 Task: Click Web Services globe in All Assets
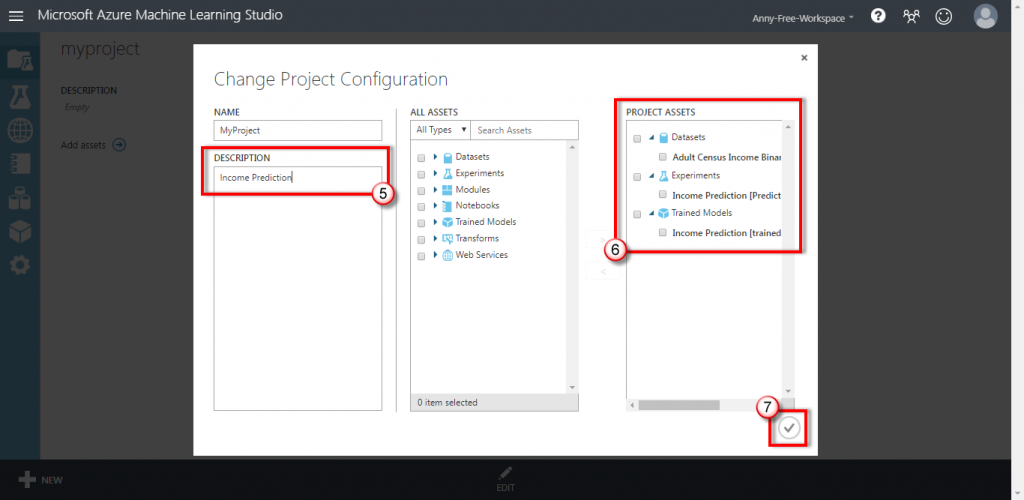[447, 255]
